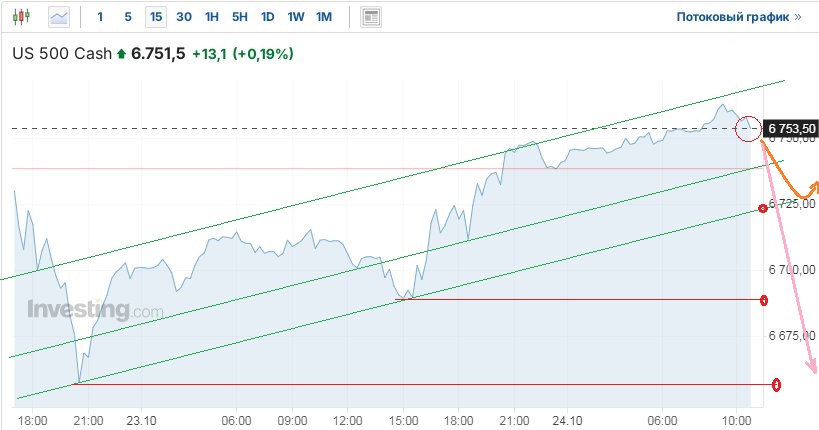The image size is (819, 430).
Task: Switch to the 30 minute interval
Action: 184,17
